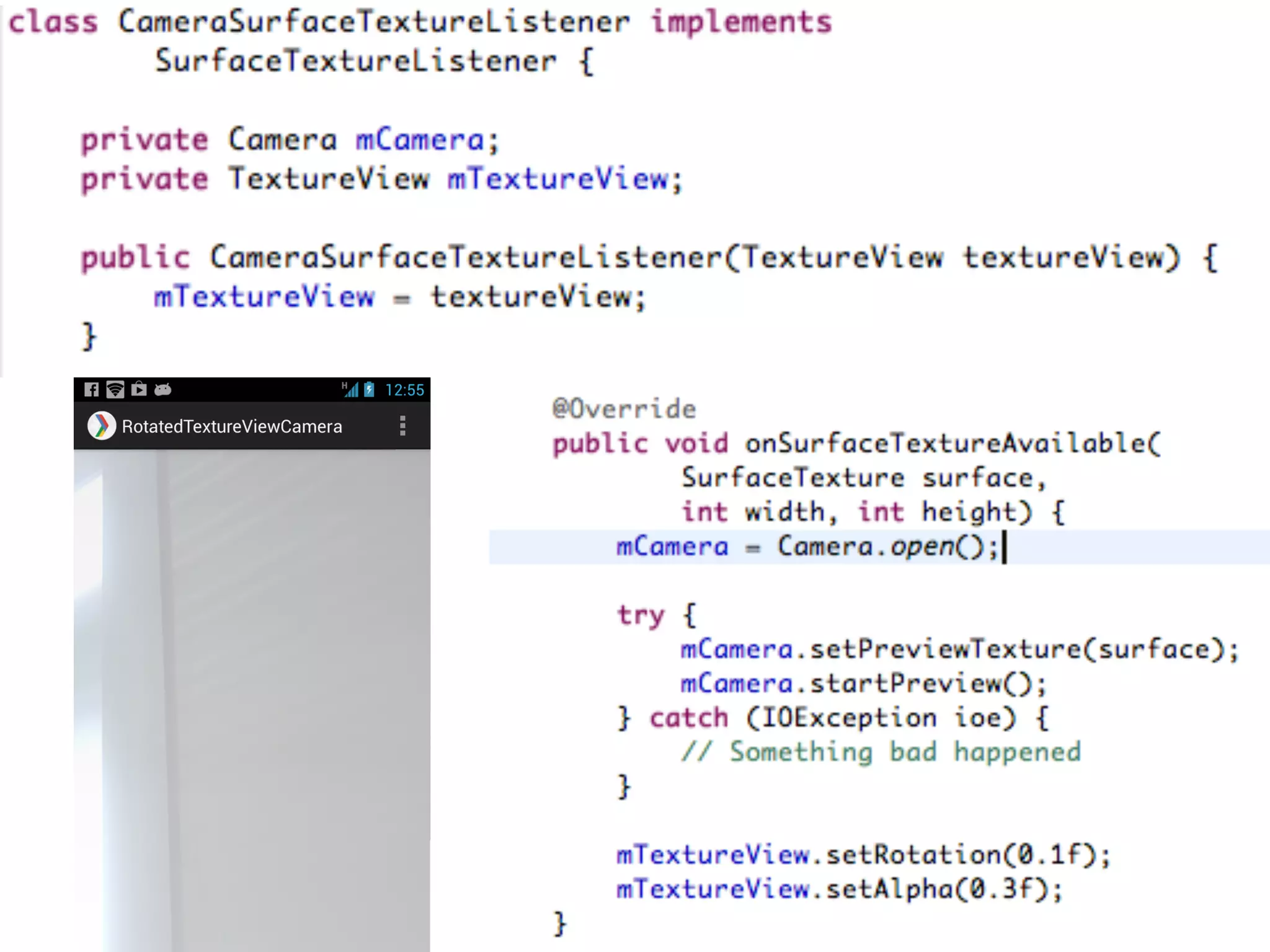
Task: Click the onSurfaceTextureAvailable method name
Action: point(952,444)
